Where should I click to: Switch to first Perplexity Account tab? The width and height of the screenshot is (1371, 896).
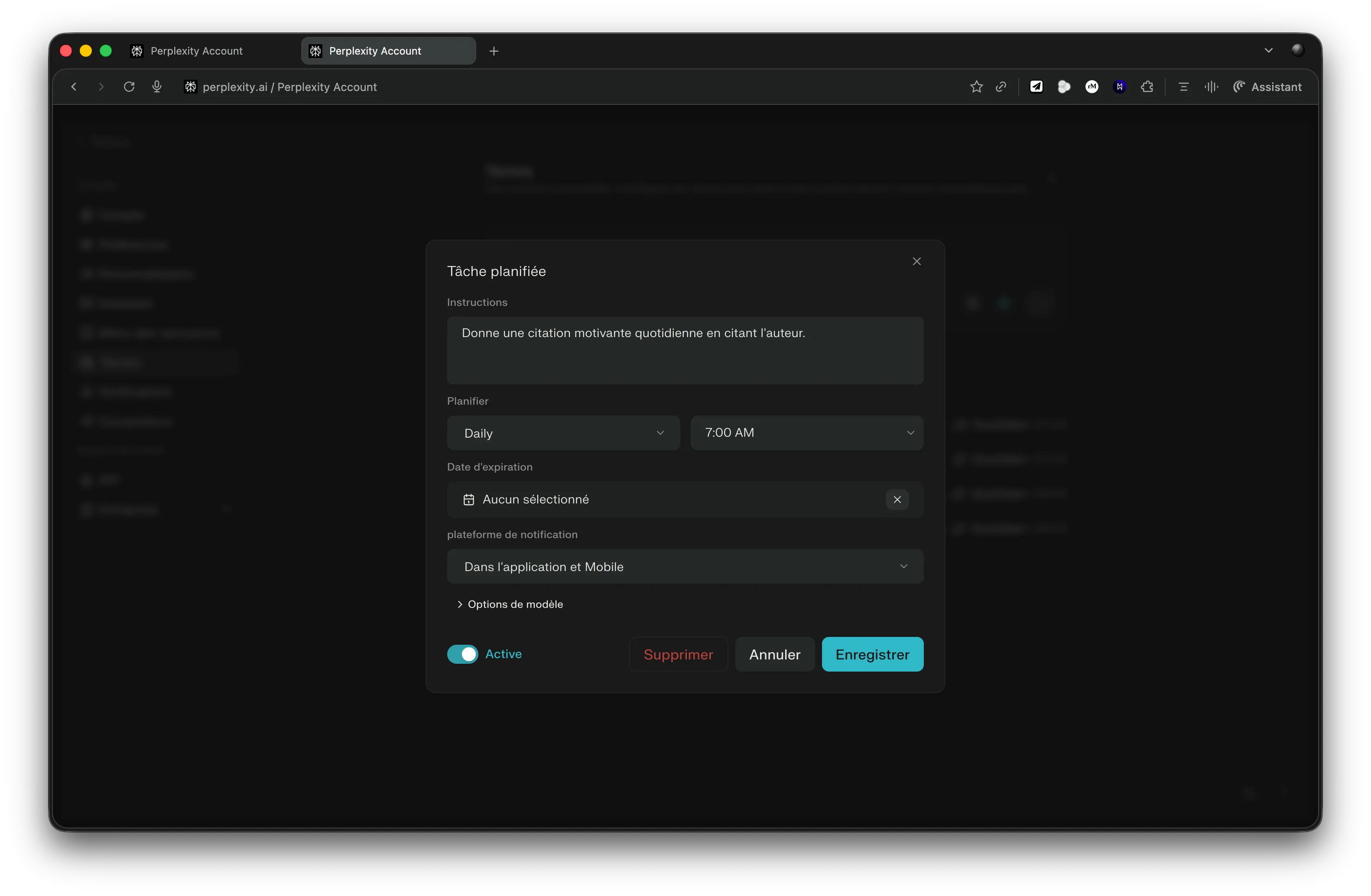point(196,51)
